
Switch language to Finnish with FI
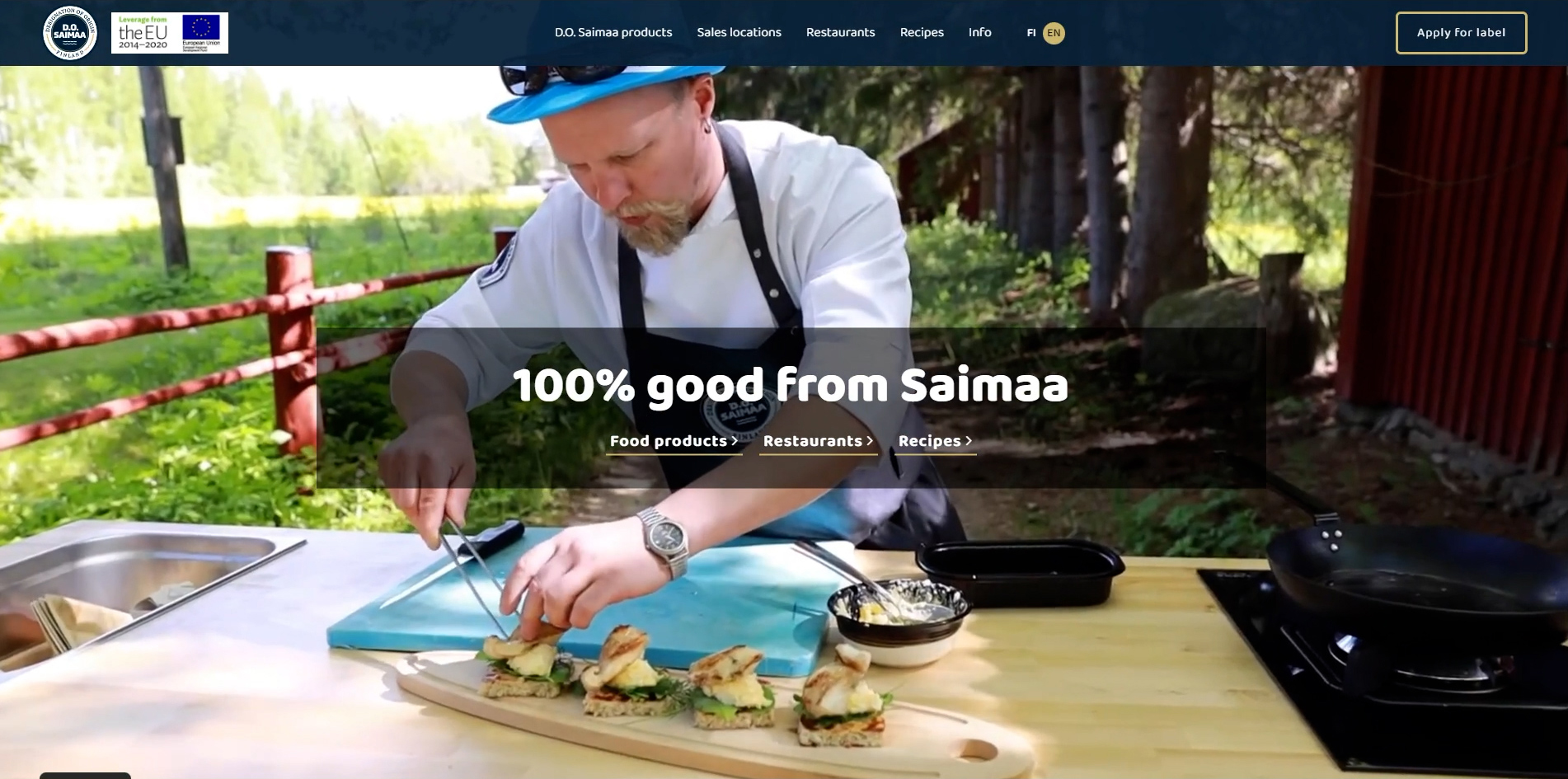pos(1030,33)
